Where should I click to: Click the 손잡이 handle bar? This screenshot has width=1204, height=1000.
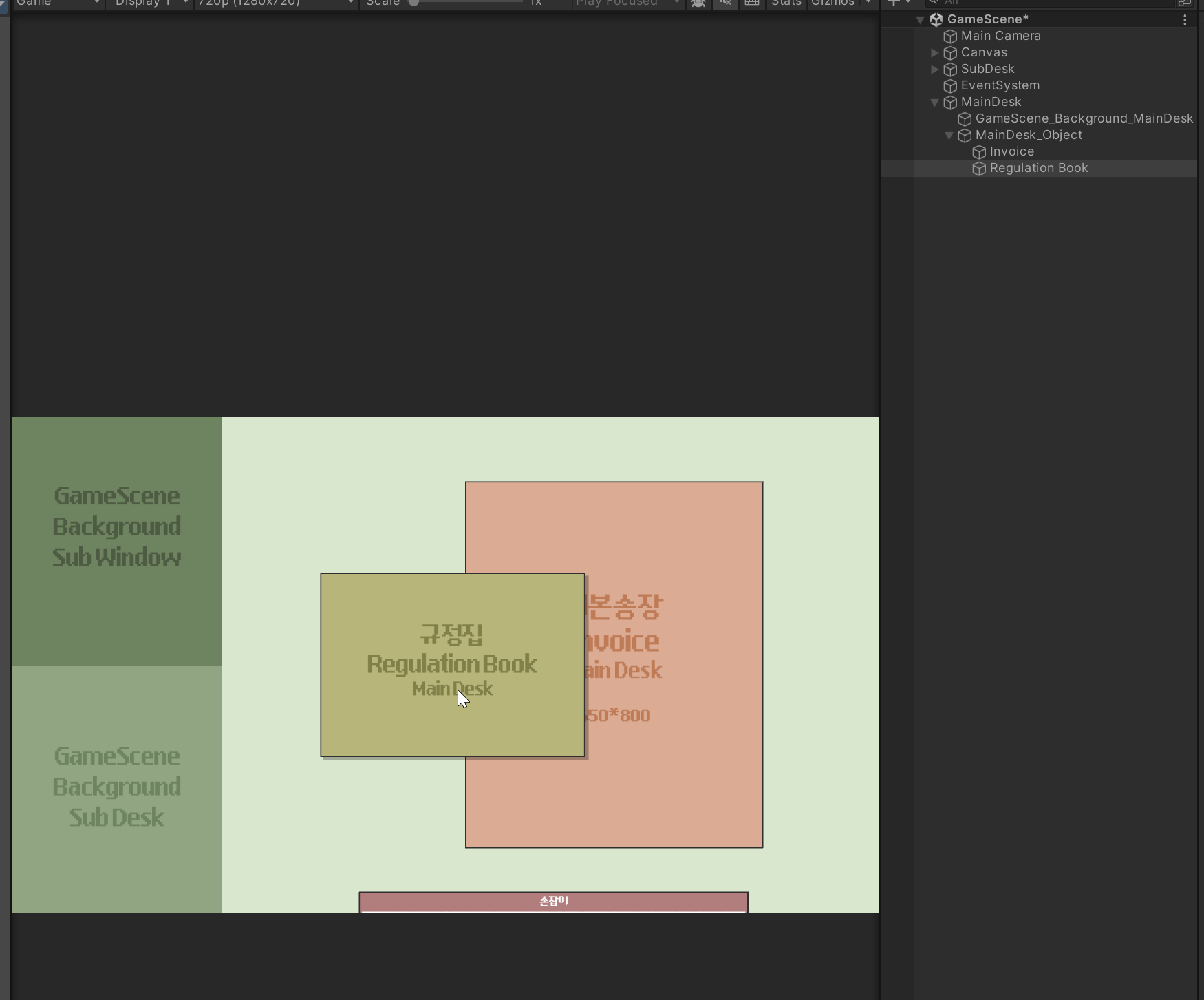tap(553, 902)
